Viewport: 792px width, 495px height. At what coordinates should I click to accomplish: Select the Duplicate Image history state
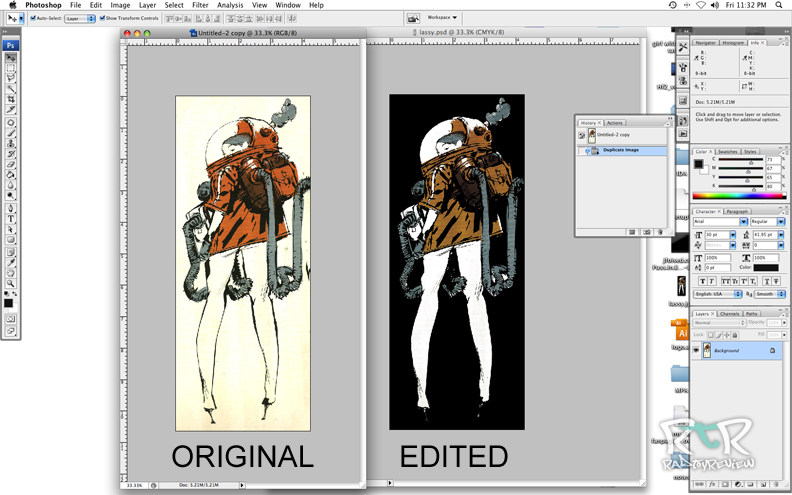(620, 150)
